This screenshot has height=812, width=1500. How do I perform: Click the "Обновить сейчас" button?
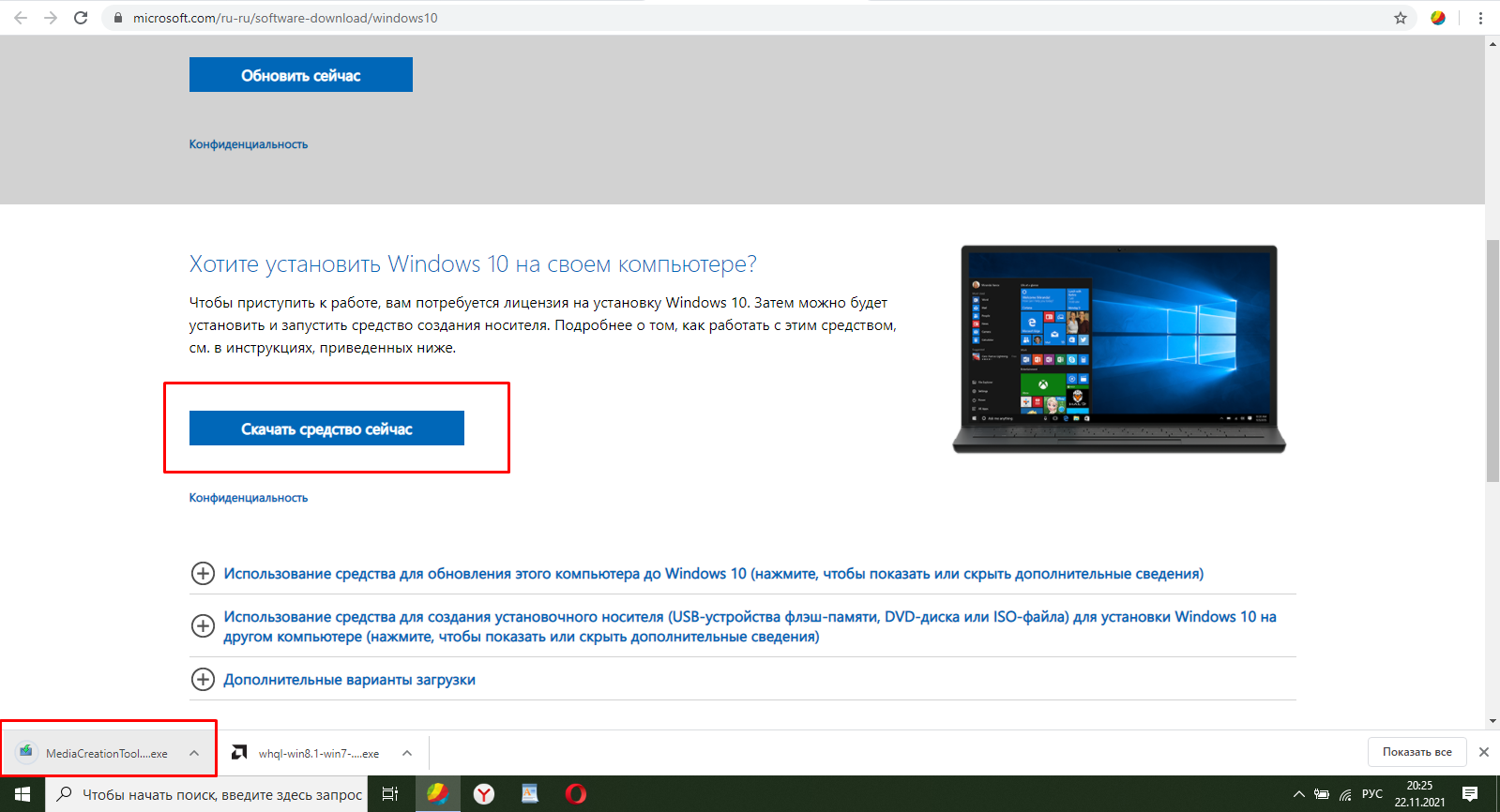pyautogui.click(x=300, y=75)
